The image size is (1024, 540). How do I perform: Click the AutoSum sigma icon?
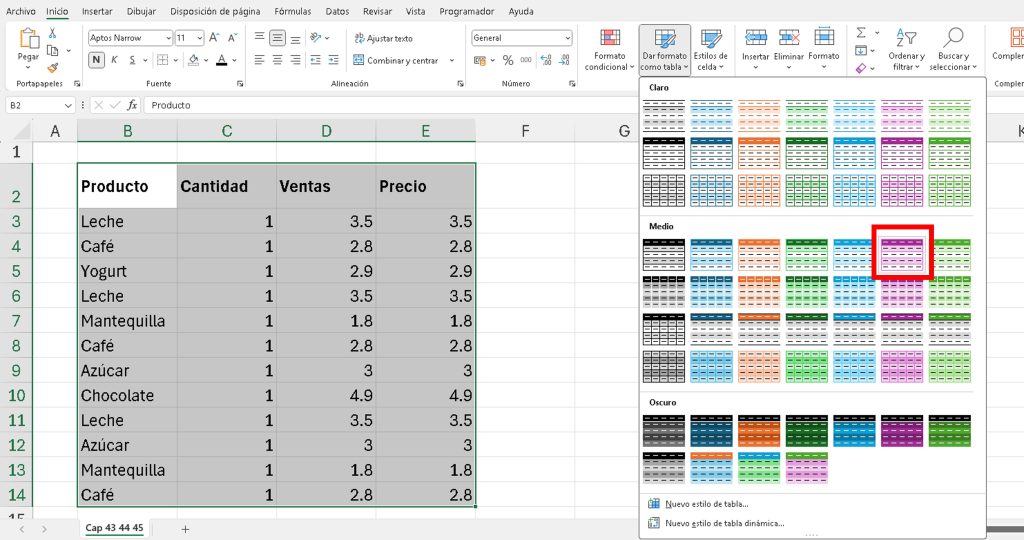(861, 33)
